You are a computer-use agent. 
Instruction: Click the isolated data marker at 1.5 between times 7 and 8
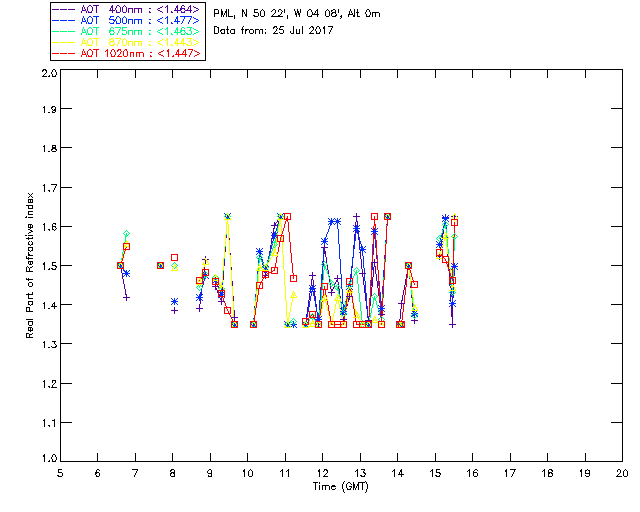click(x=160, y=265)
